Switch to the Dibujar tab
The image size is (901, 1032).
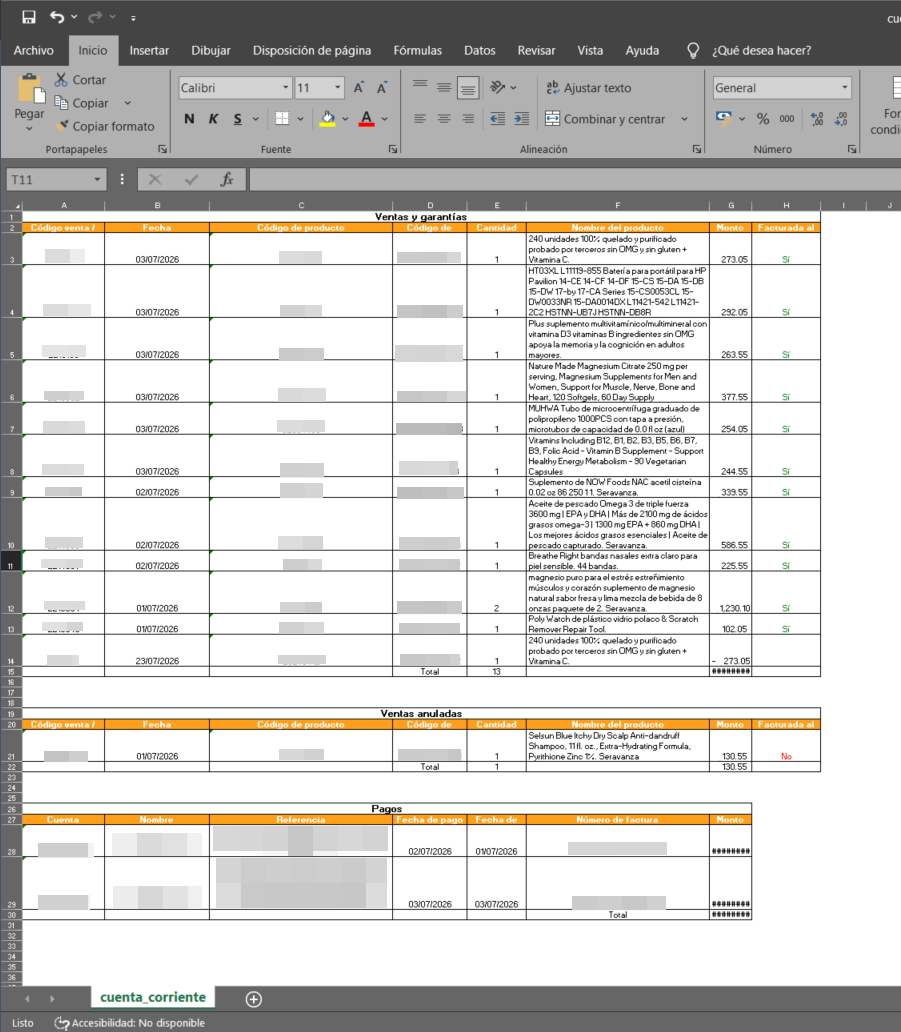[x=211, y=51]
